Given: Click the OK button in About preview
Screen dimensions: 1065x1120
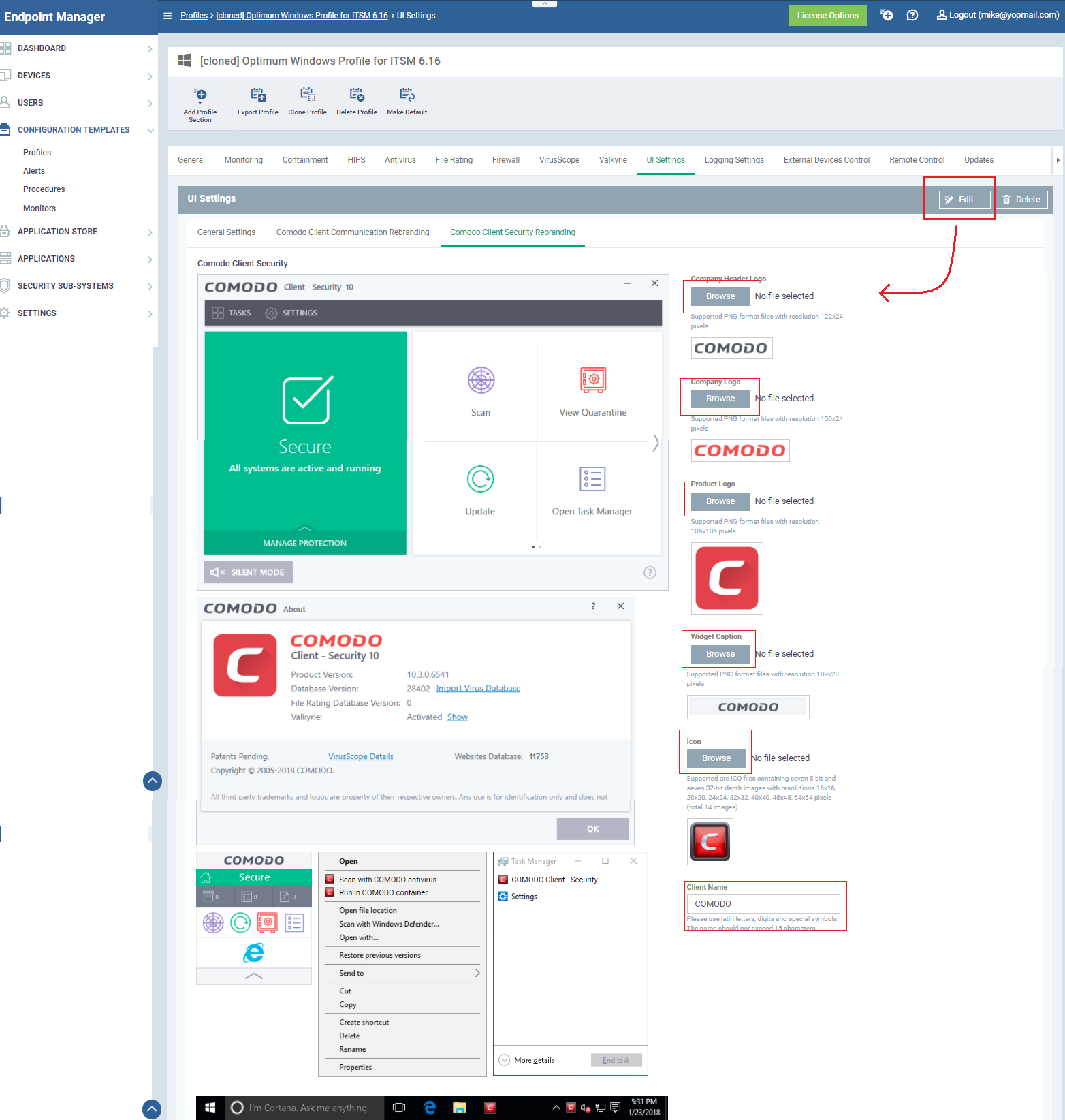Looking at the screenshot, I should 593,829.
